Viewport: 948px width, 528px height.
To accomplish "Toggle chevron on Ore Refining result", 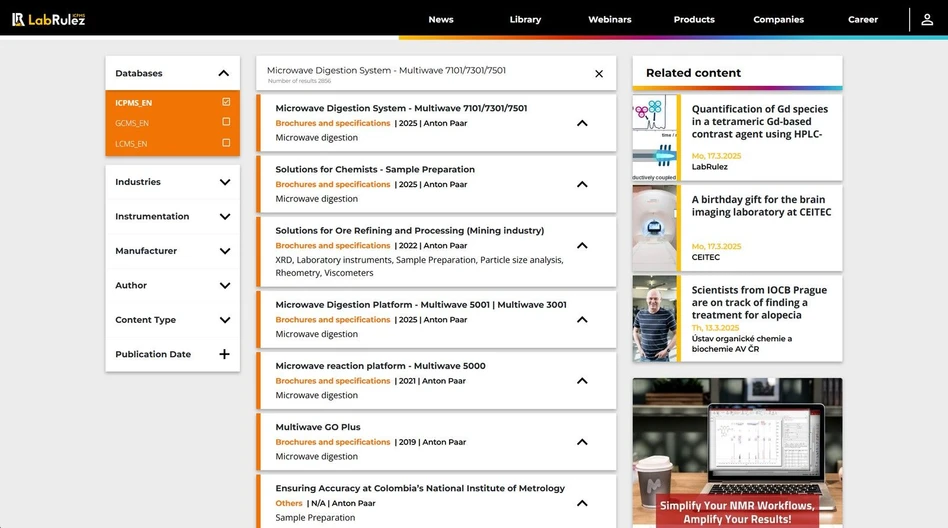I will [582, 246].
